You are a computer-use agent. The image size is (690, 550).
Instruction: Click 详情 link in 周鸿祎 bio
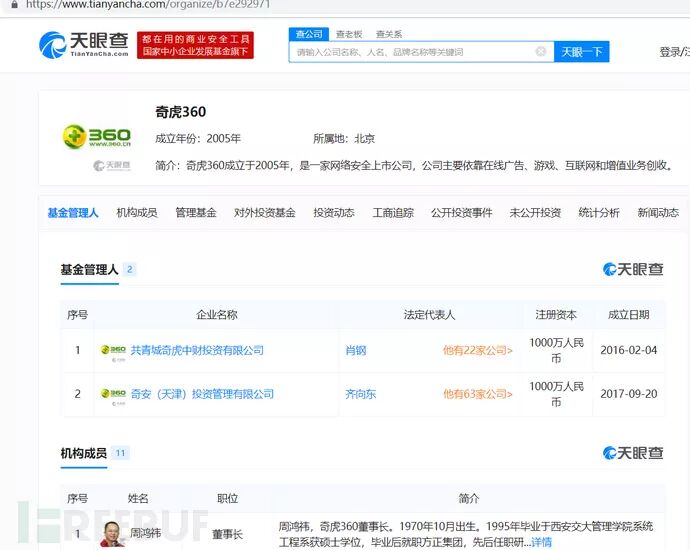pos(542,542)
